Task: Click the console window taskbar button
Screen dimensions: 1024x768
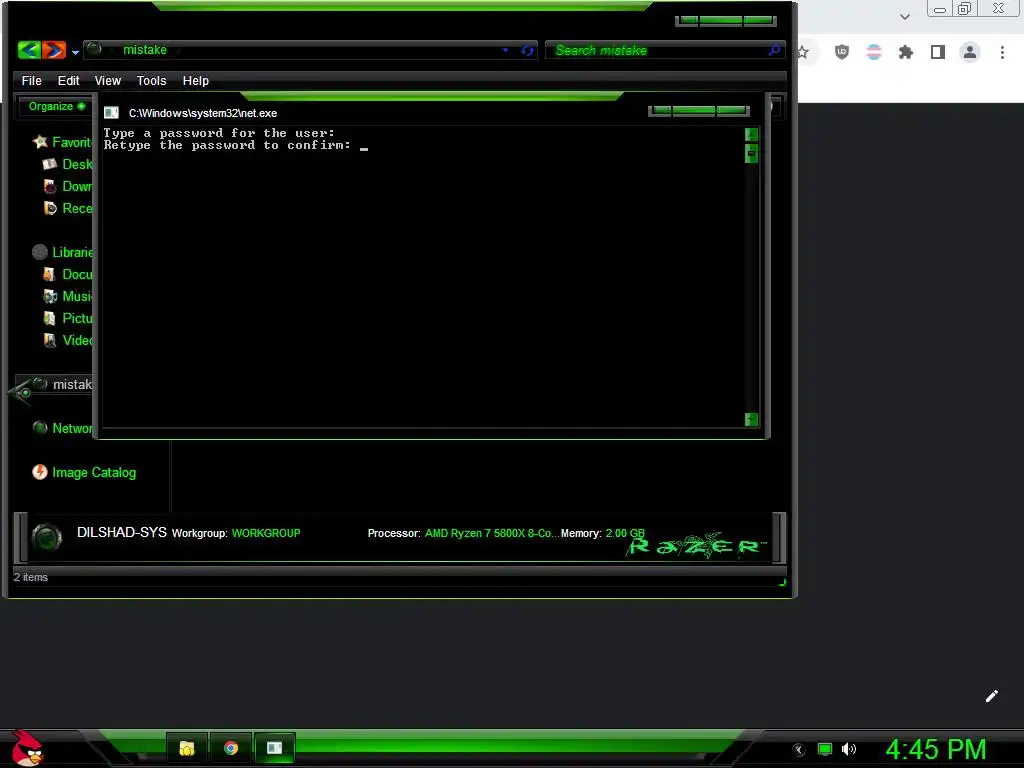Action: pos(274,748)
